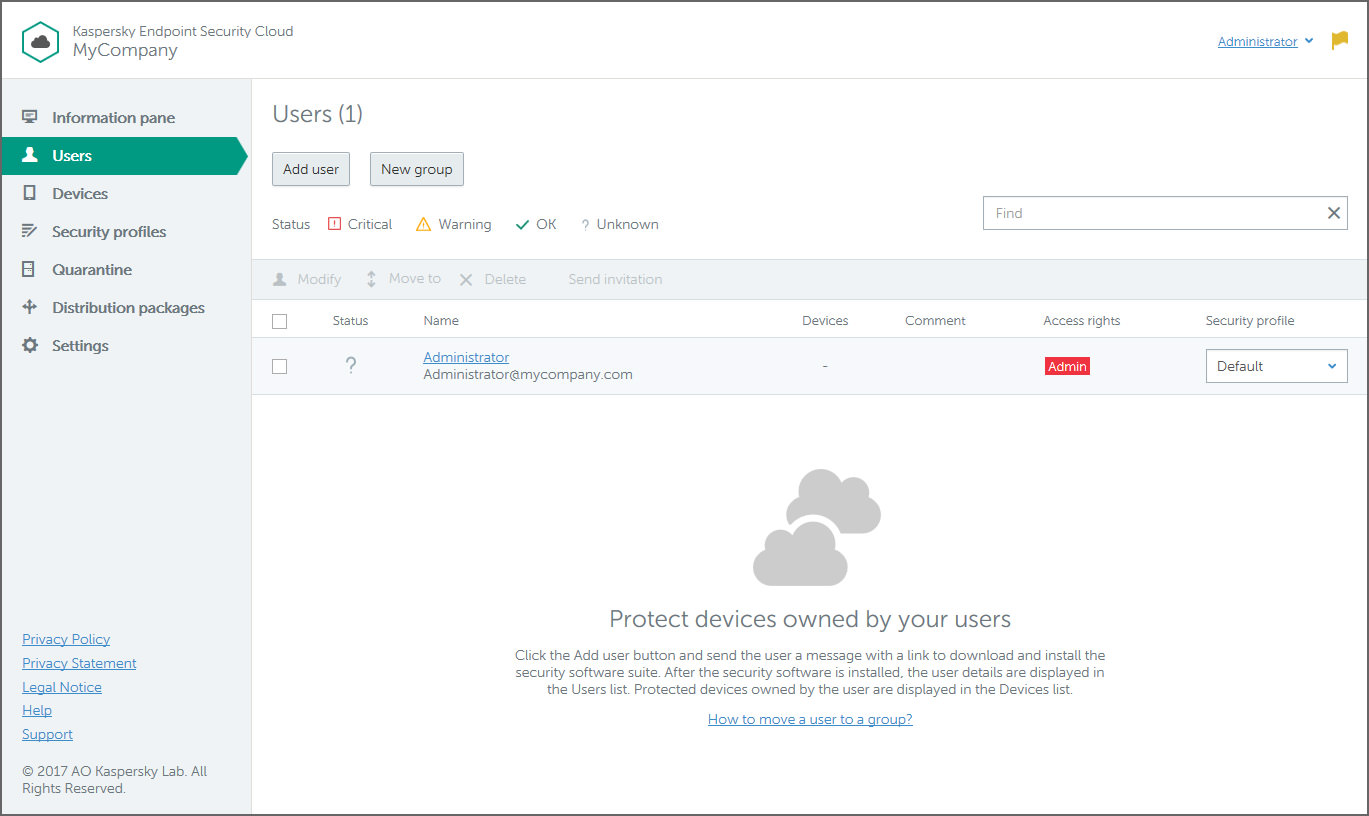Viewport: 1369px width, 816px height.
Task: Click the yellow flag notification icon
Action: pyautogui.click(x=1340, y=41)
